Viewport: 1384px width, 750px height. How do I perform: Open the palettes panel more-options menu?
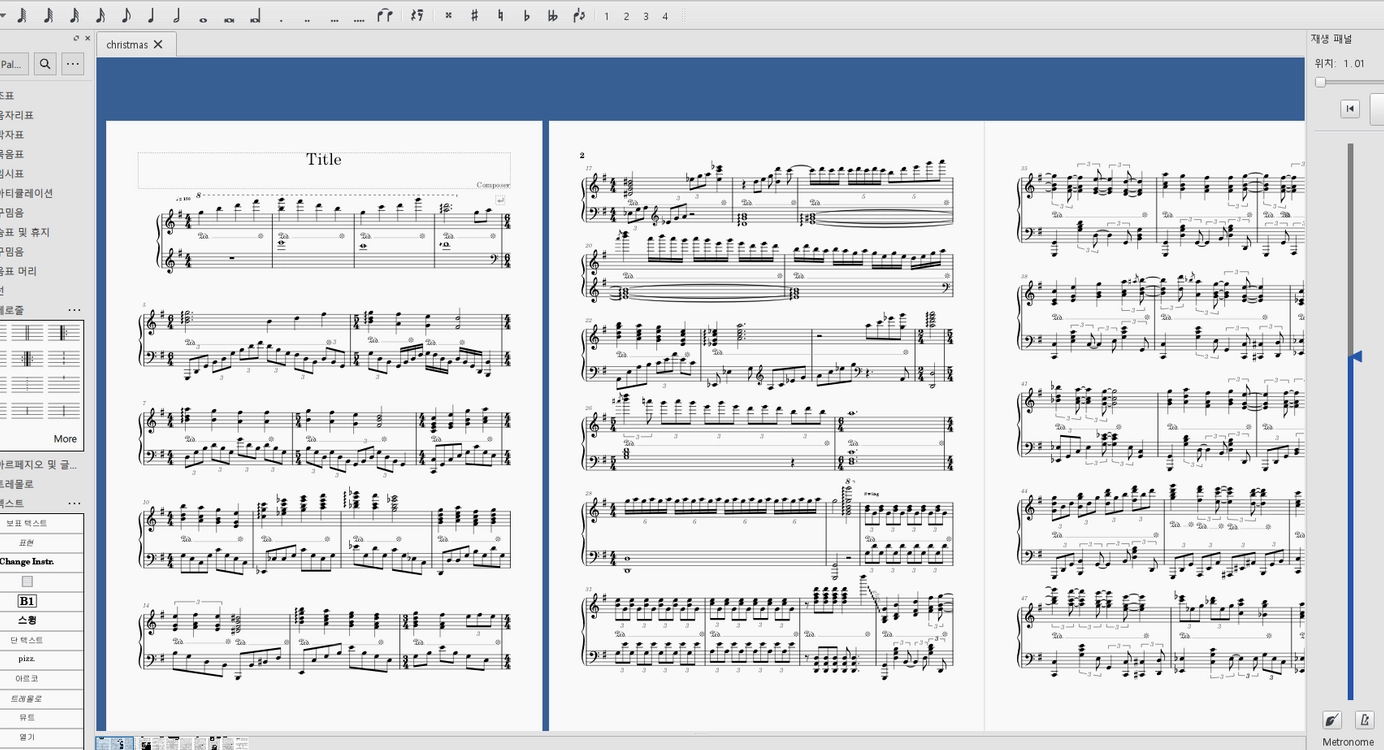(x=73, y=64)
